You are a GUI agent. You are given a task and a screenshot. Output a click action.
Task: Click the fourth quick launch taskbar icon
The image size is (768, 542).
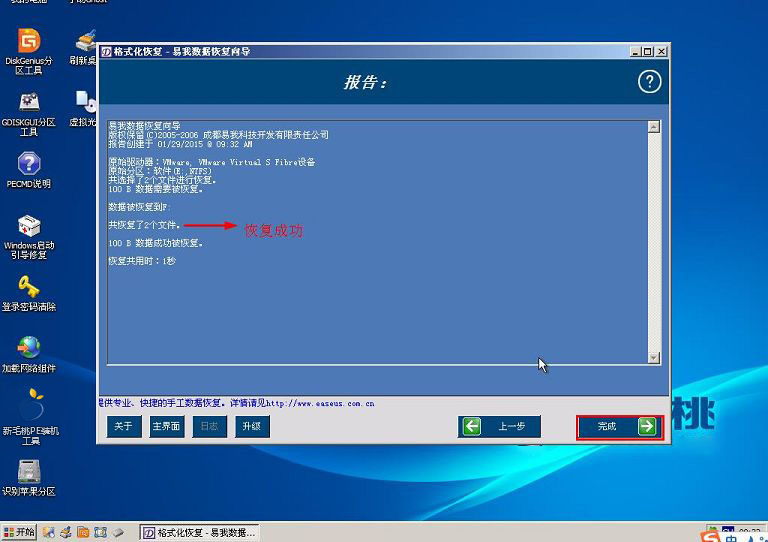pyautogui.click(x=100, y=532)
